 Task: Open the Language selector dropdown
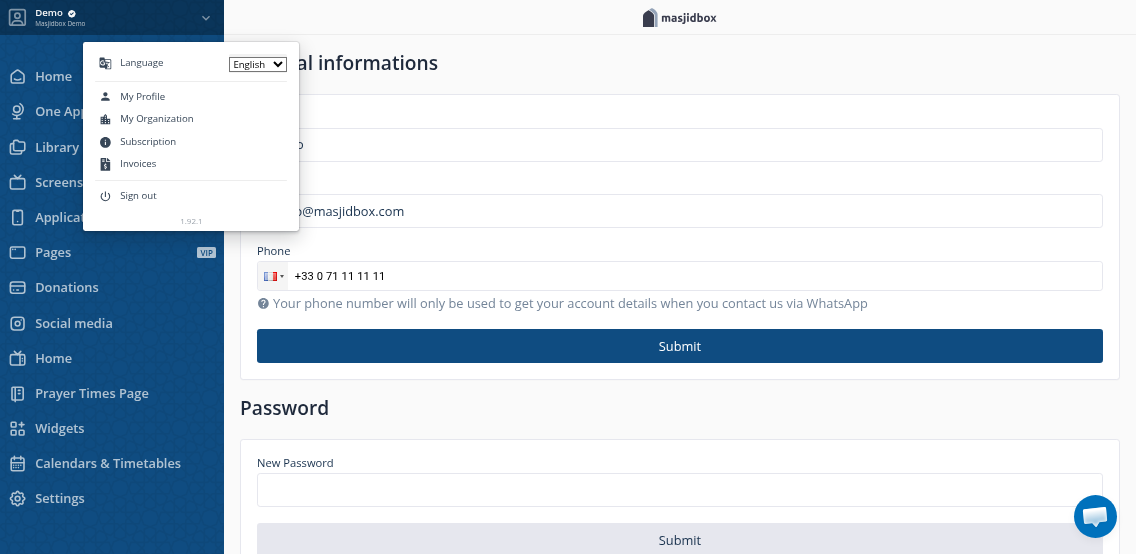point(258,64)
